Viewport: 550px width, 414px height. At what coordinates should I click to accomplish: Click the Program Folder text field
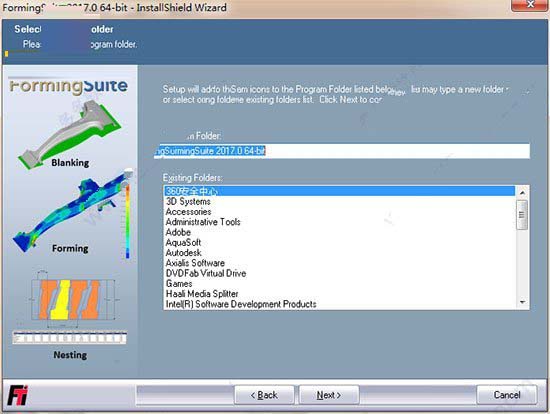342,151
